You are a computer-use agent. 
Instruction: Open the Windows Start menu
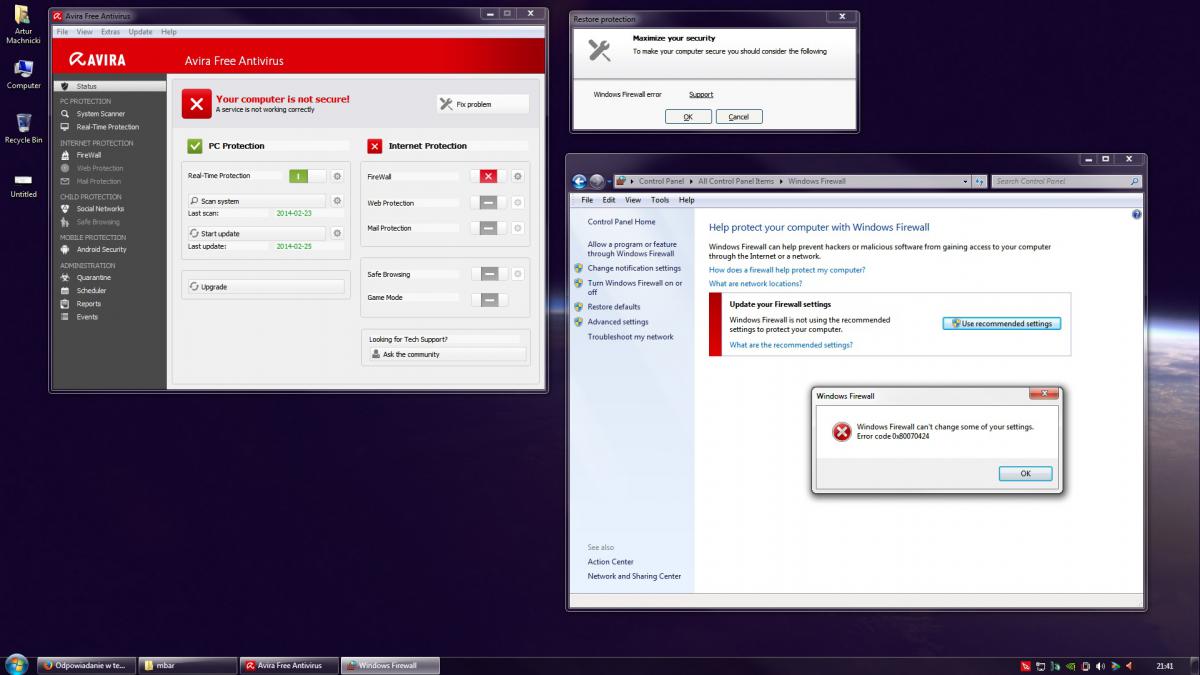(16, 665)
